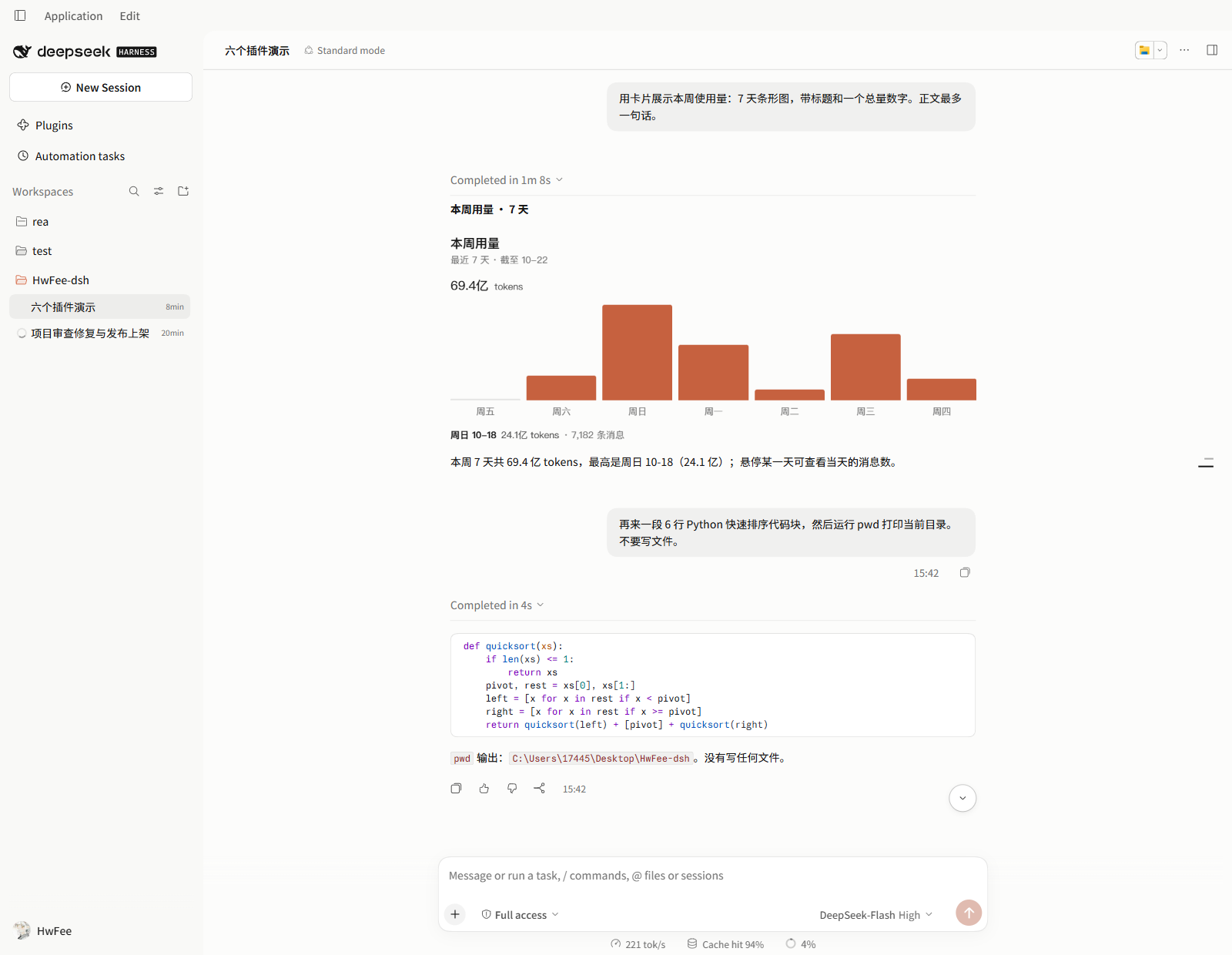Expand Completed in 1m 8s details
This screenshot has width=1232, height=955.
click(x=507, y=179)
